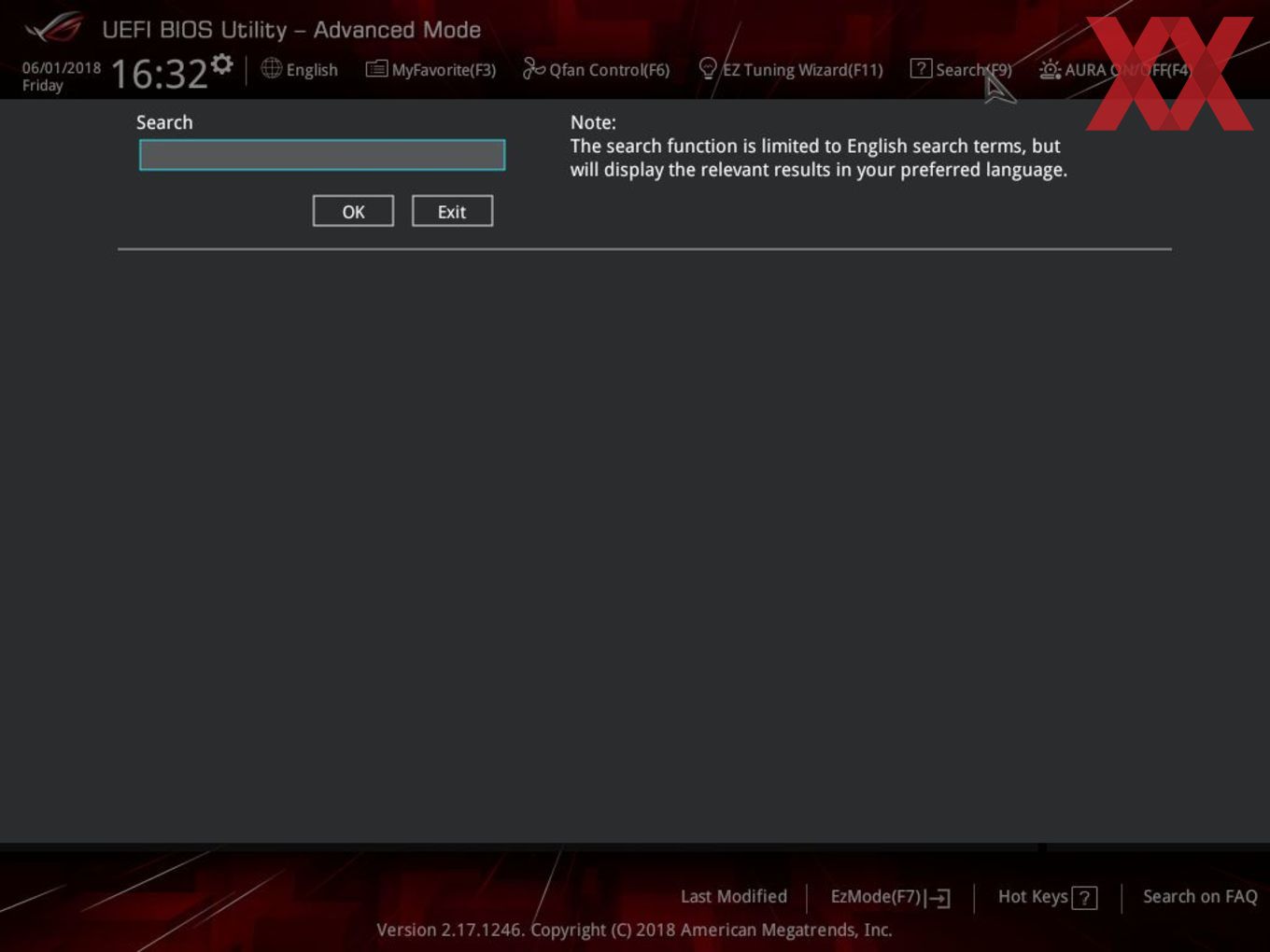The height and width of the screenshot is (952, 1270).
Task: Click the EZ Tuning lightbulb icon
Action: pyautogui.click(x=708, y=69)
